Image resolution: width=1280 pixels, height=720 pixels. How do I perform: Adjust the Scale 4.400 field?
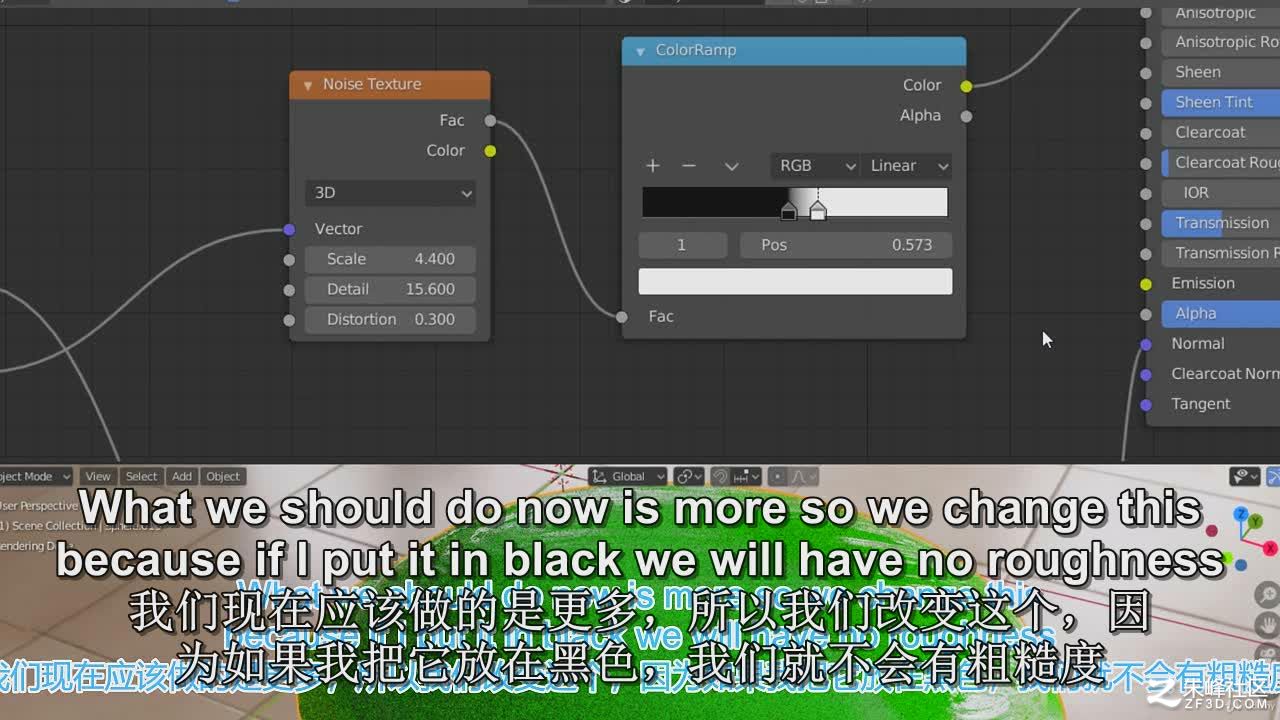(x=390, y=259)
